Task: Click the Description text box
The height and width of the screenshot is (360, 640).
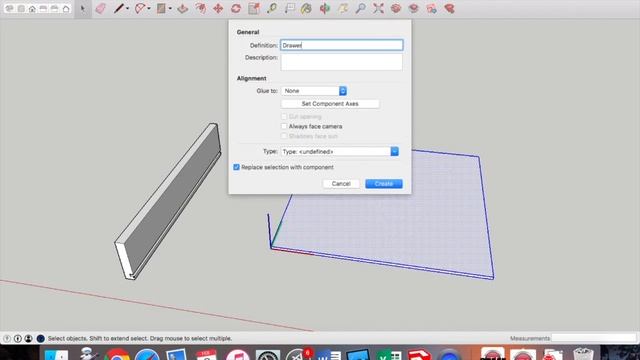Action: [342, 62]
